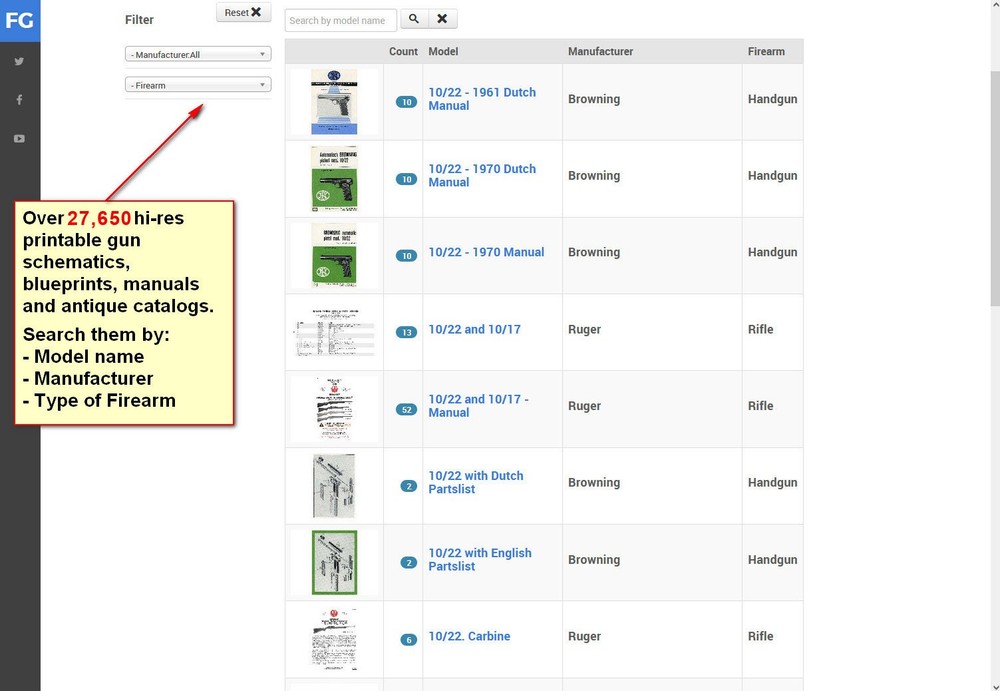Click the FG site logo
Viewport: 1000px width, 691px height.
20,20
